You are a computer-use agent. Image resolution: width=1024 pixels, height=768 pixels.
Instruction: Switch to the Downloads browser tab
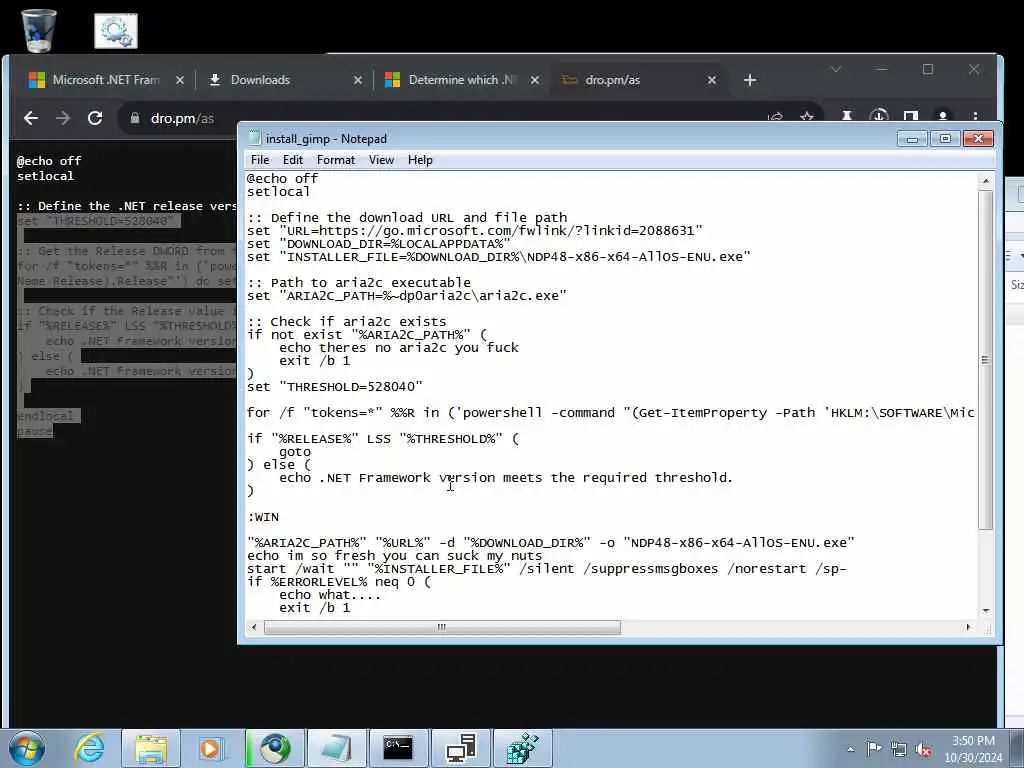[260, 80]
